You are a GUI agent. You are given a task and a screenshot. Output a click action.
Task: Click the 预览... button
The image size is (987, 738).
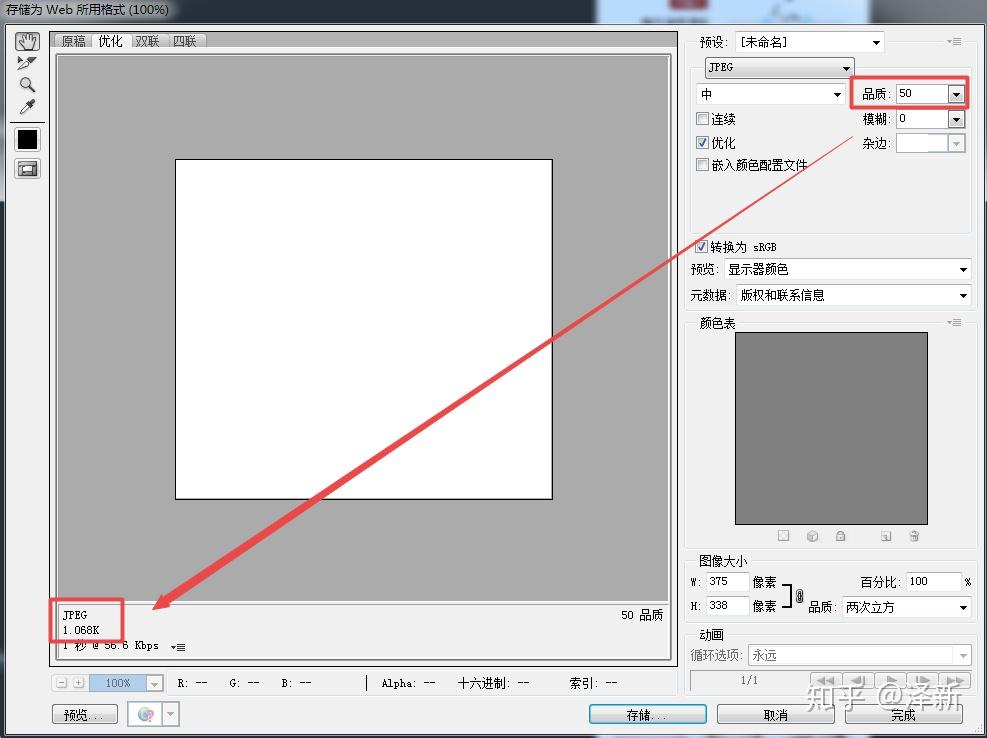(x=84, y=714)
